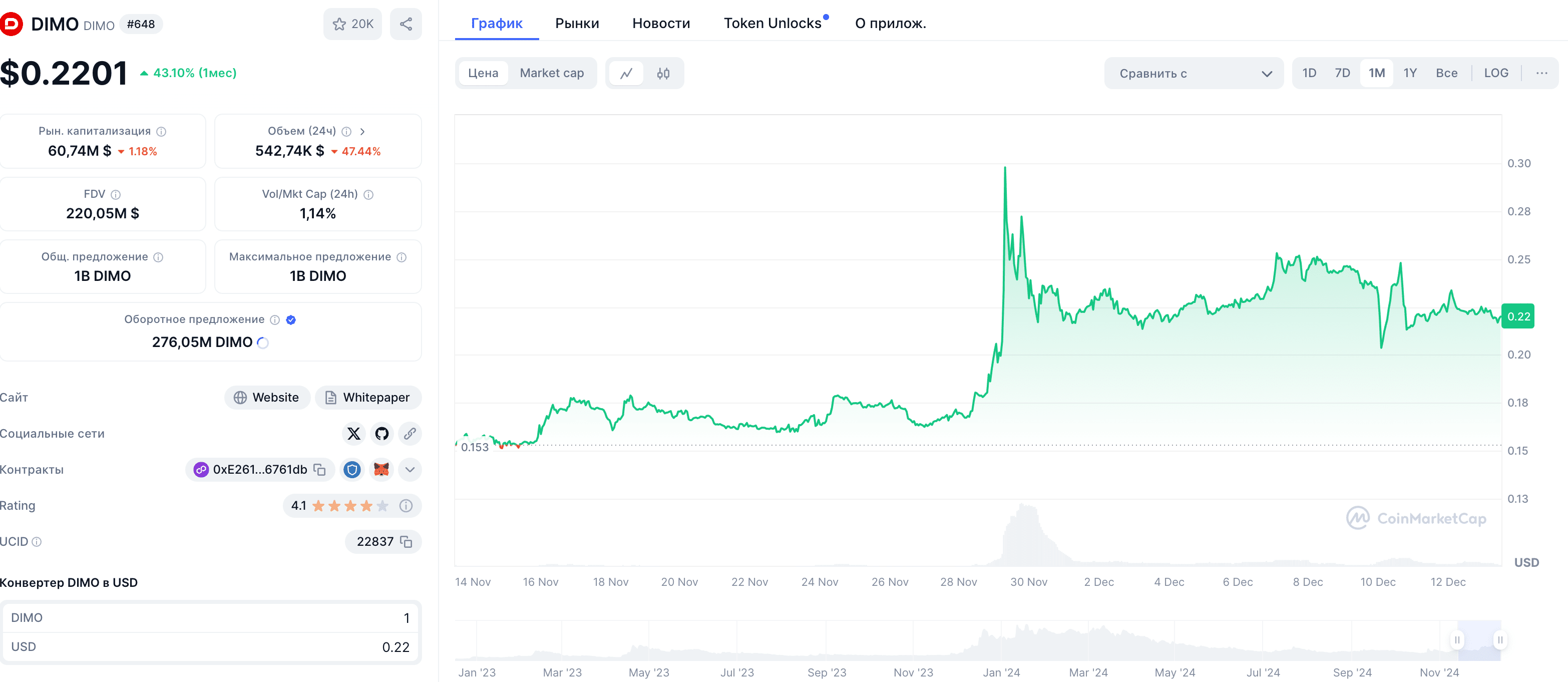Expand more contracts chevron
1568x682 pixels.
410,470
